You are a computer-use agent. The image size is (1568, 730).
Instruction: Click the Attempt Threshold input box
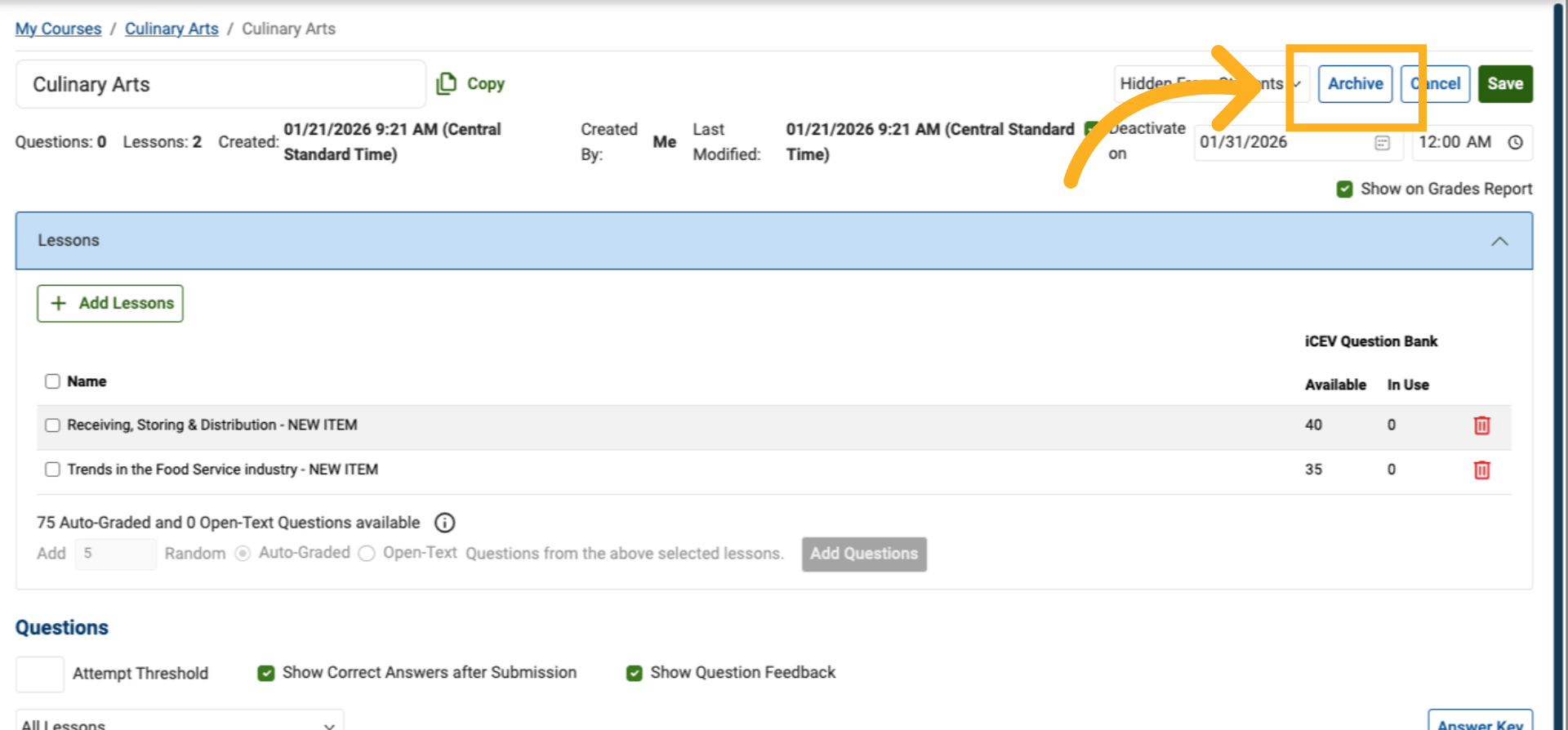[x=40, y=674]
